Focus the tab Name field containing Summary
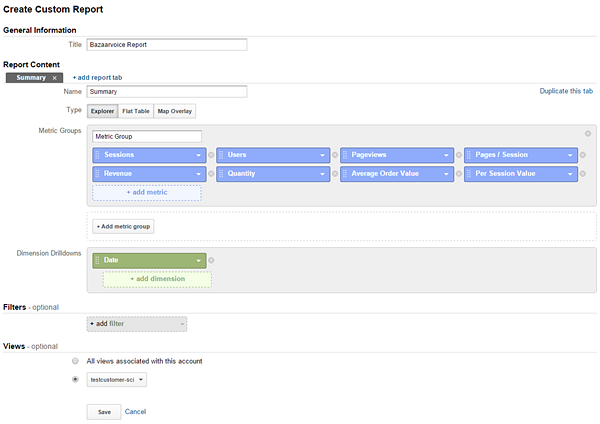The width and height of the screenshot is (600, 424). [x=167, y=92]
